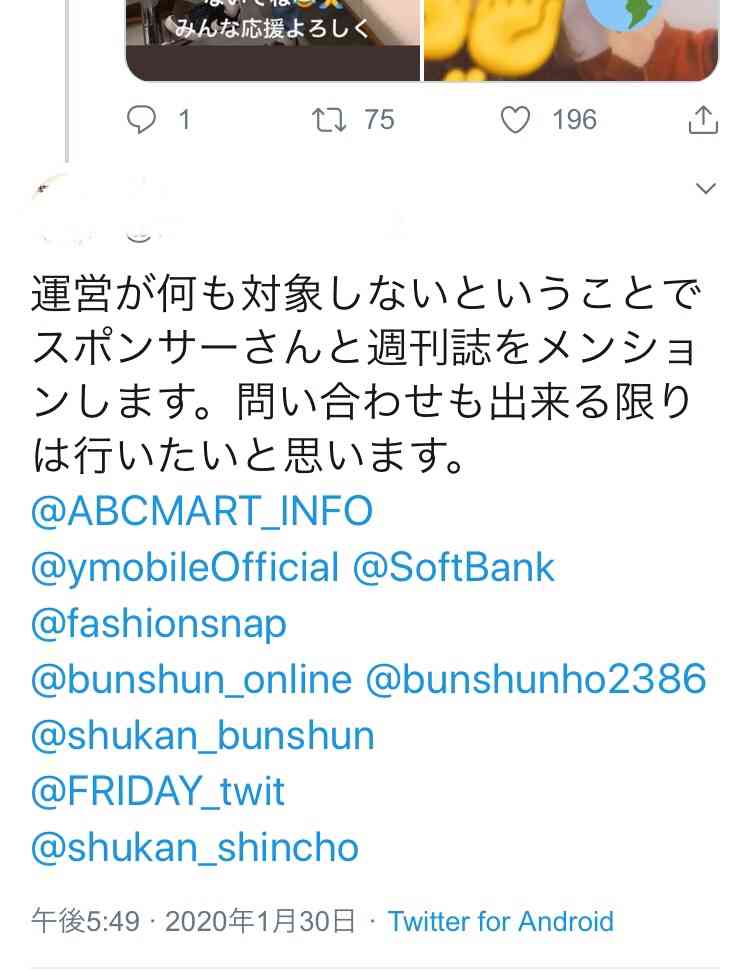
Task: Visit the @ymobileOfficial profile mention
Action: [x=185, y=567]
